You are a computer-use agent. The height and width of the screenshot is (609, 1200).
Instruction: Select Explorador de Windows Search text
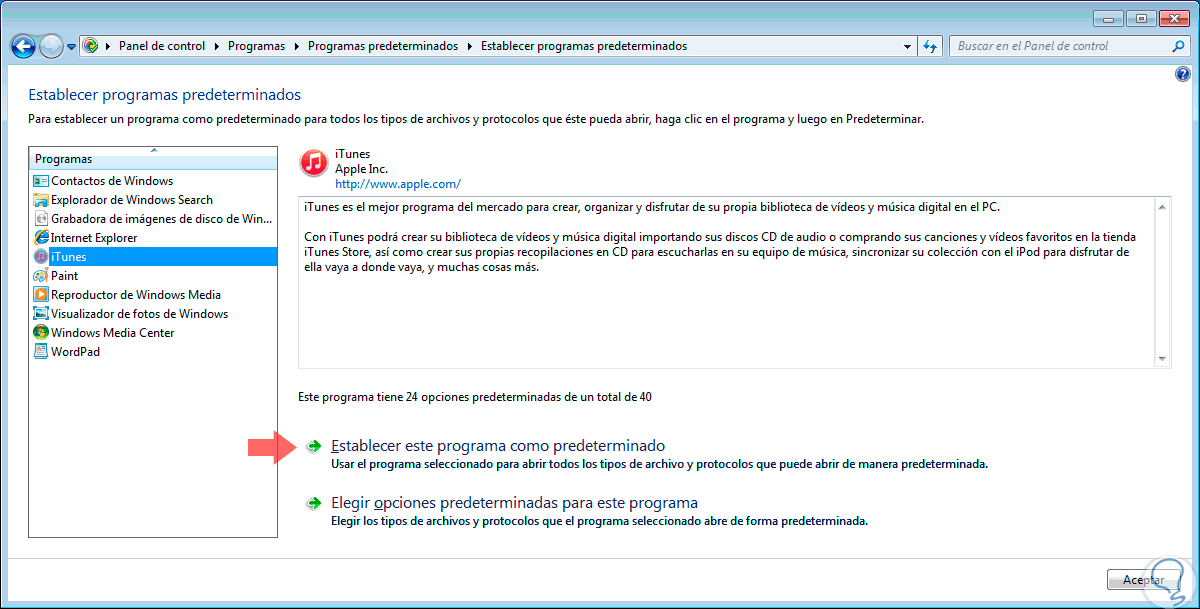pyautogui.click(x=132, y=200)
